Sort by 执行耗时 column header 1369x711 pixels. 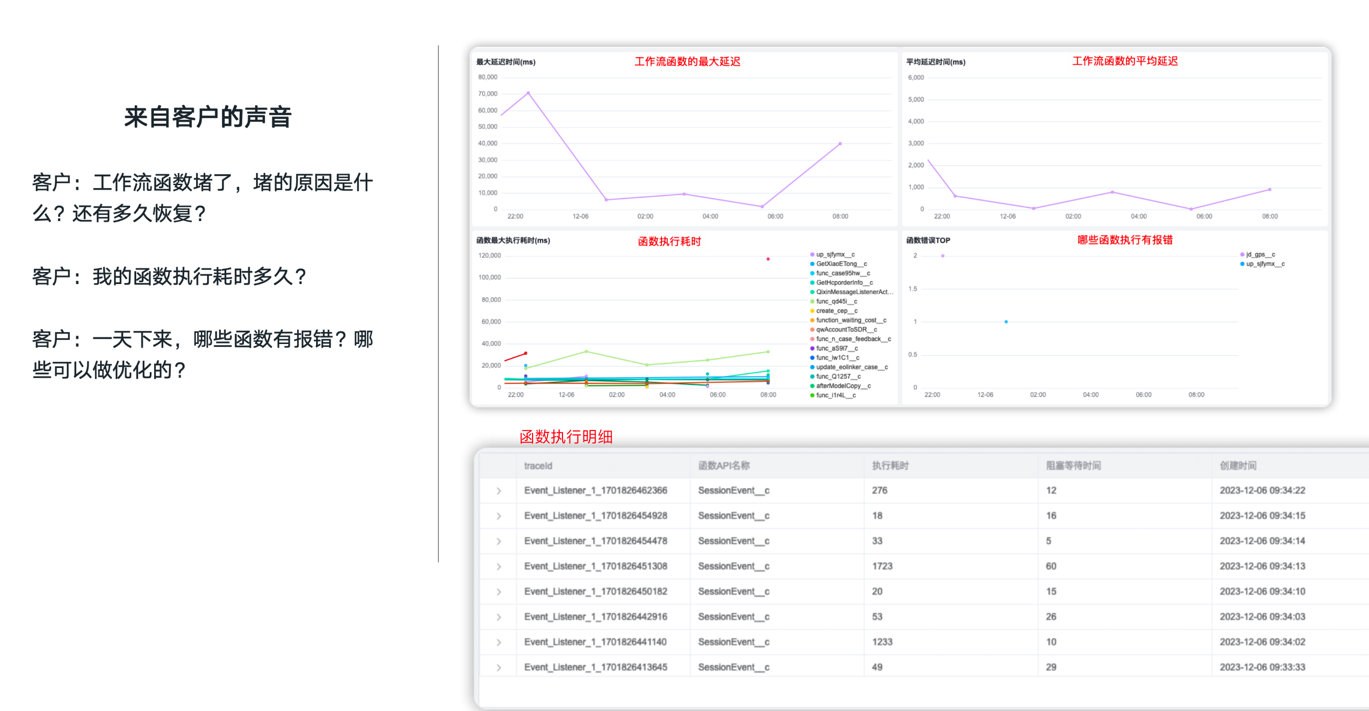(890, 465)
